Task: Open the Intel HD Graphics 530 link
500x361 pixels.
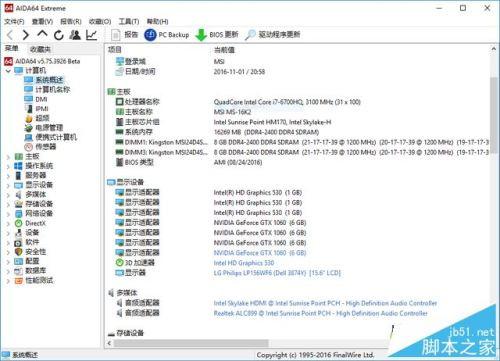Action: 244,263
